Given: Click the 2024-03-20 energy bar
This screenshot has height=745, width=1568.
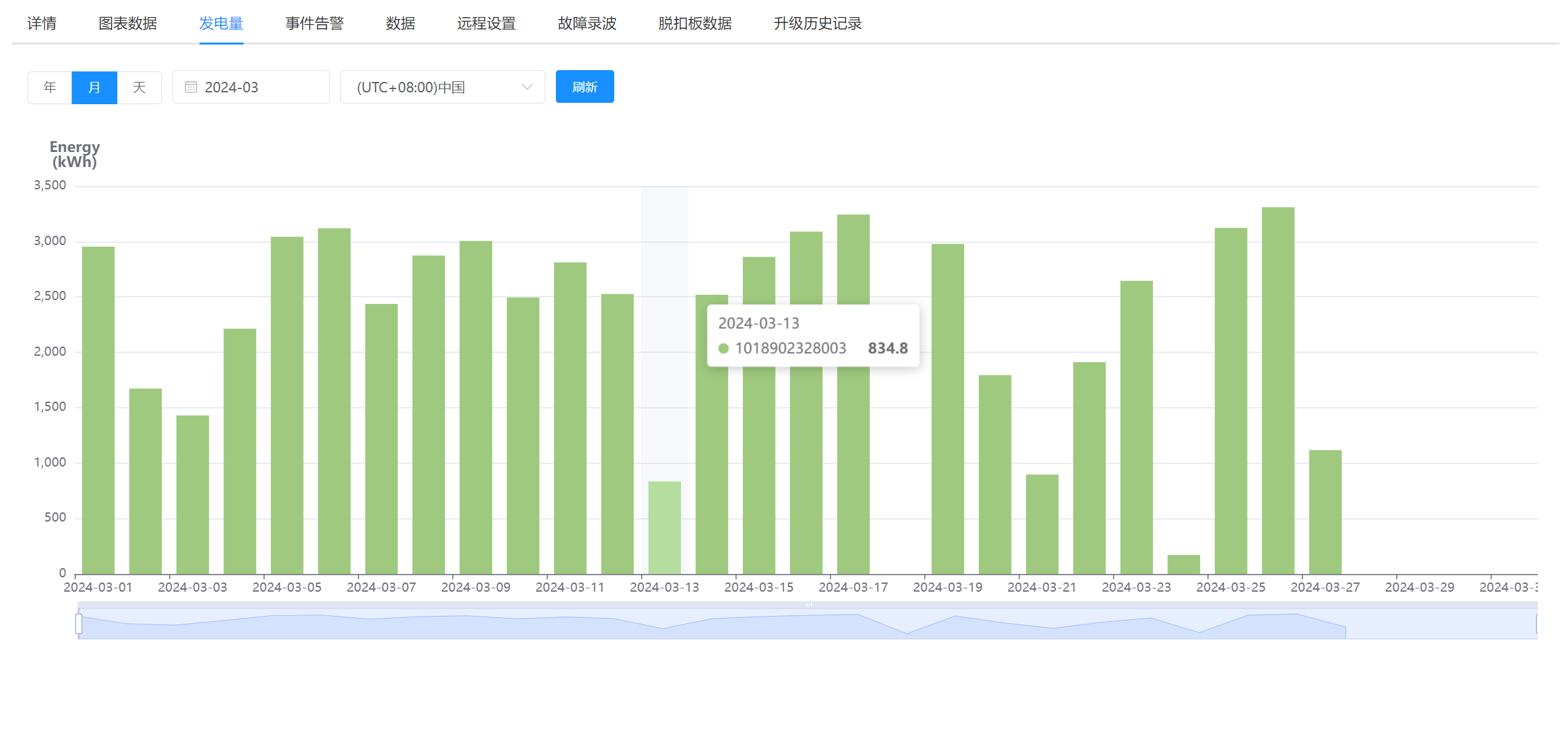Looking at the screenshot, I should click(x=995, y=474).
